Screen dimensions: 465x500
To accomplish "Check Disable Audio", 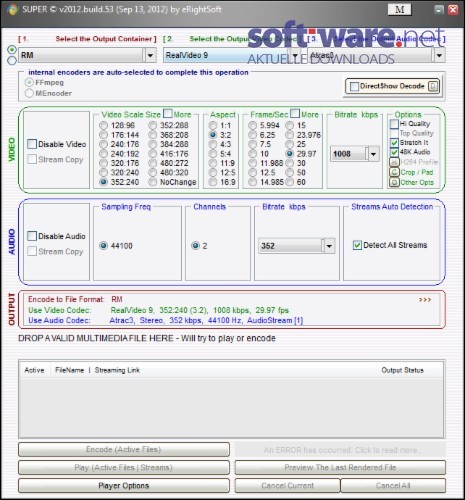I will point(32,236).
